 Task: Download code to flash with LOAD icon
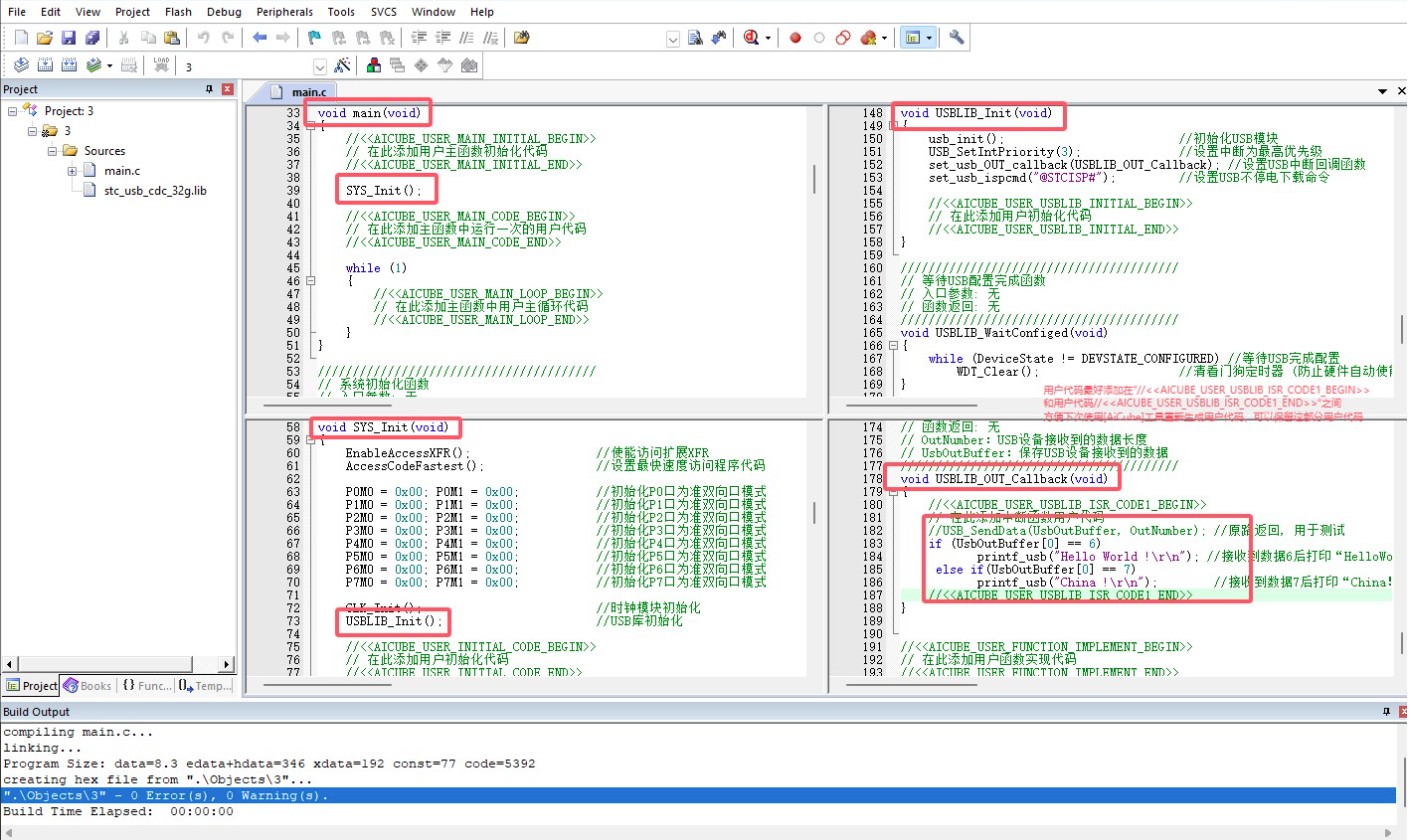(x=161, y=66)
